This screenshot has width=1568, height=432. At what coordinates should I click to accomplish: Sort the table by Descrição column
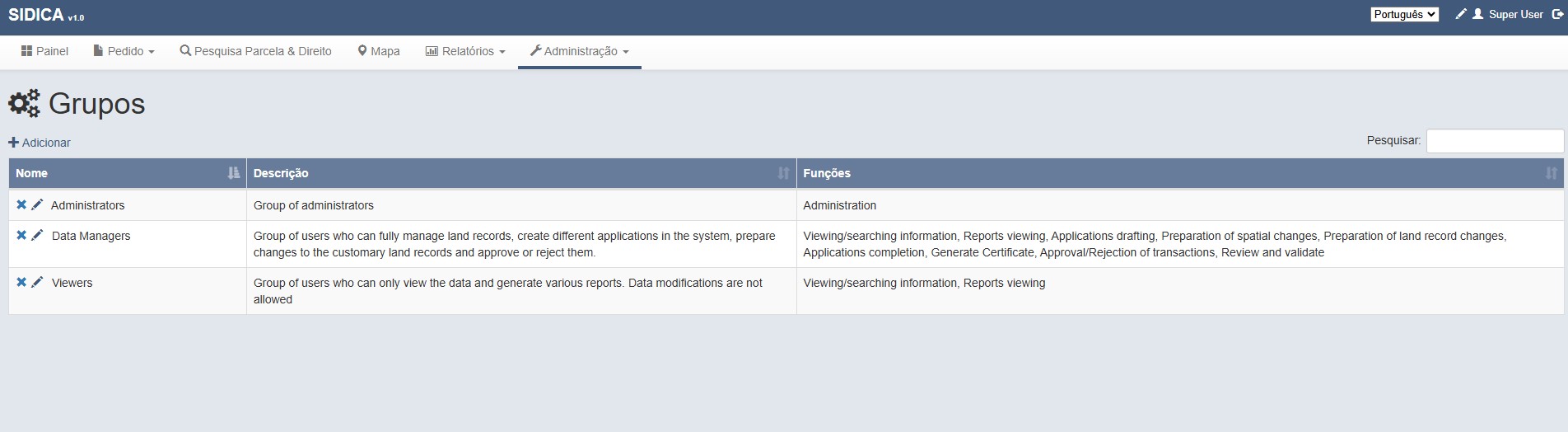(520, 173)
